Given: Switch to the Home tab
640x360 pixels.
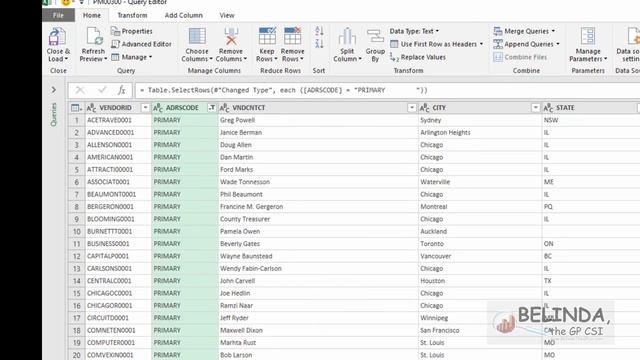Looking at the screenshot, I should click(x=92, y=15).
